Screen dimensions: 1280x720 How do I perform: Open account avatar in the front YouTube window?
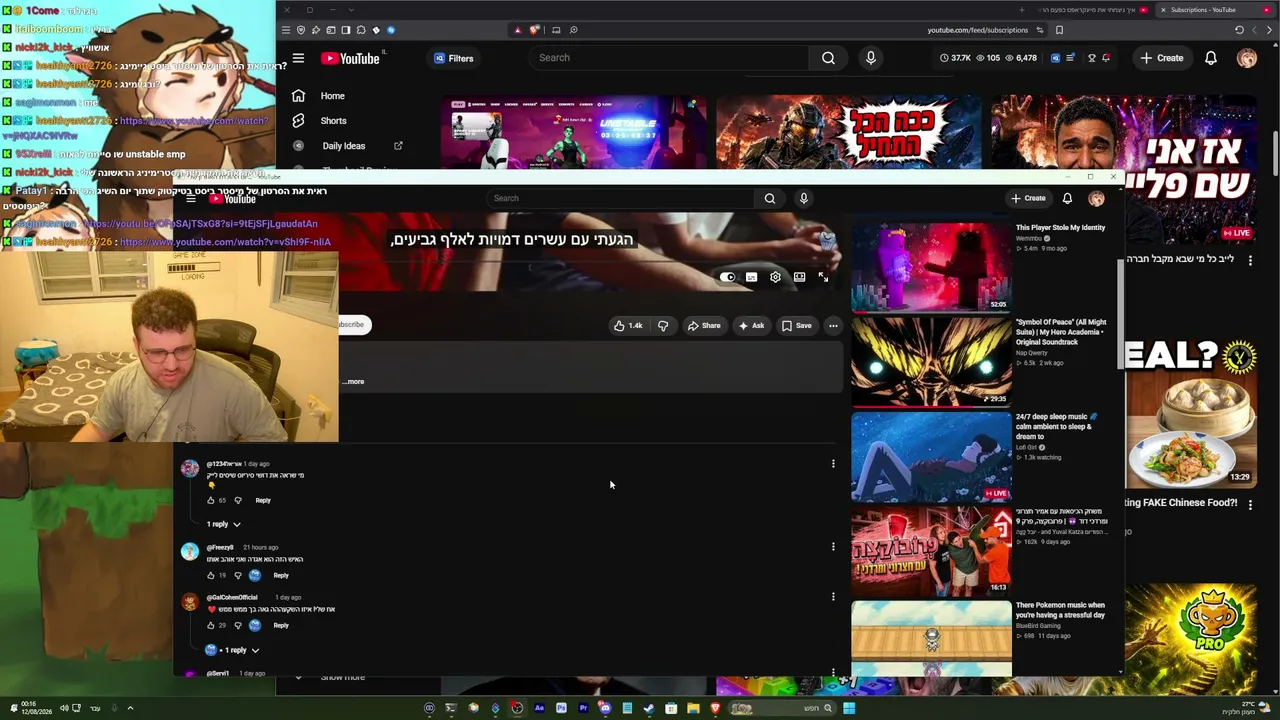(1096, 198)
